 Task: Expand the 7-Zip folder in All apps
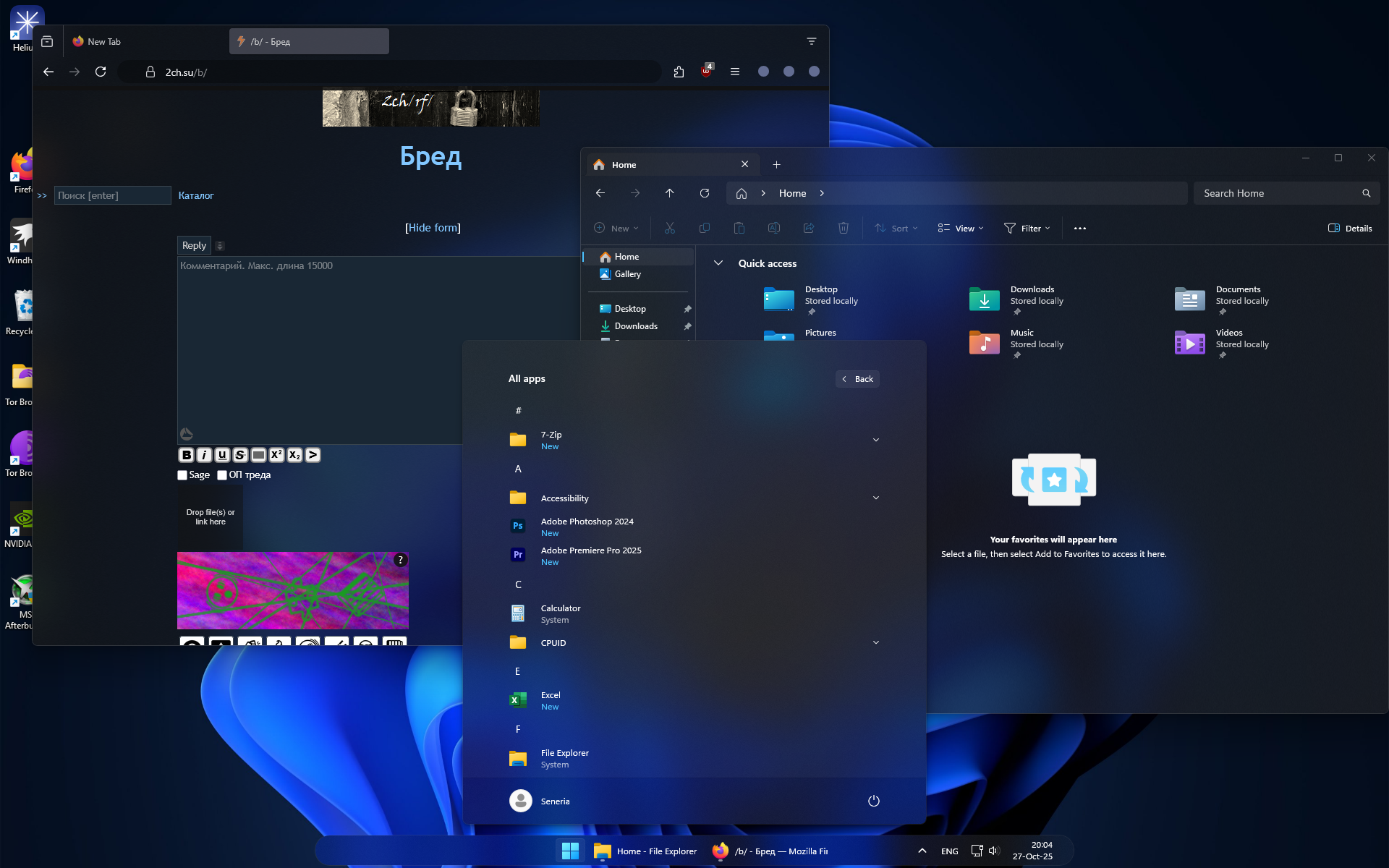tap(875, 440)
